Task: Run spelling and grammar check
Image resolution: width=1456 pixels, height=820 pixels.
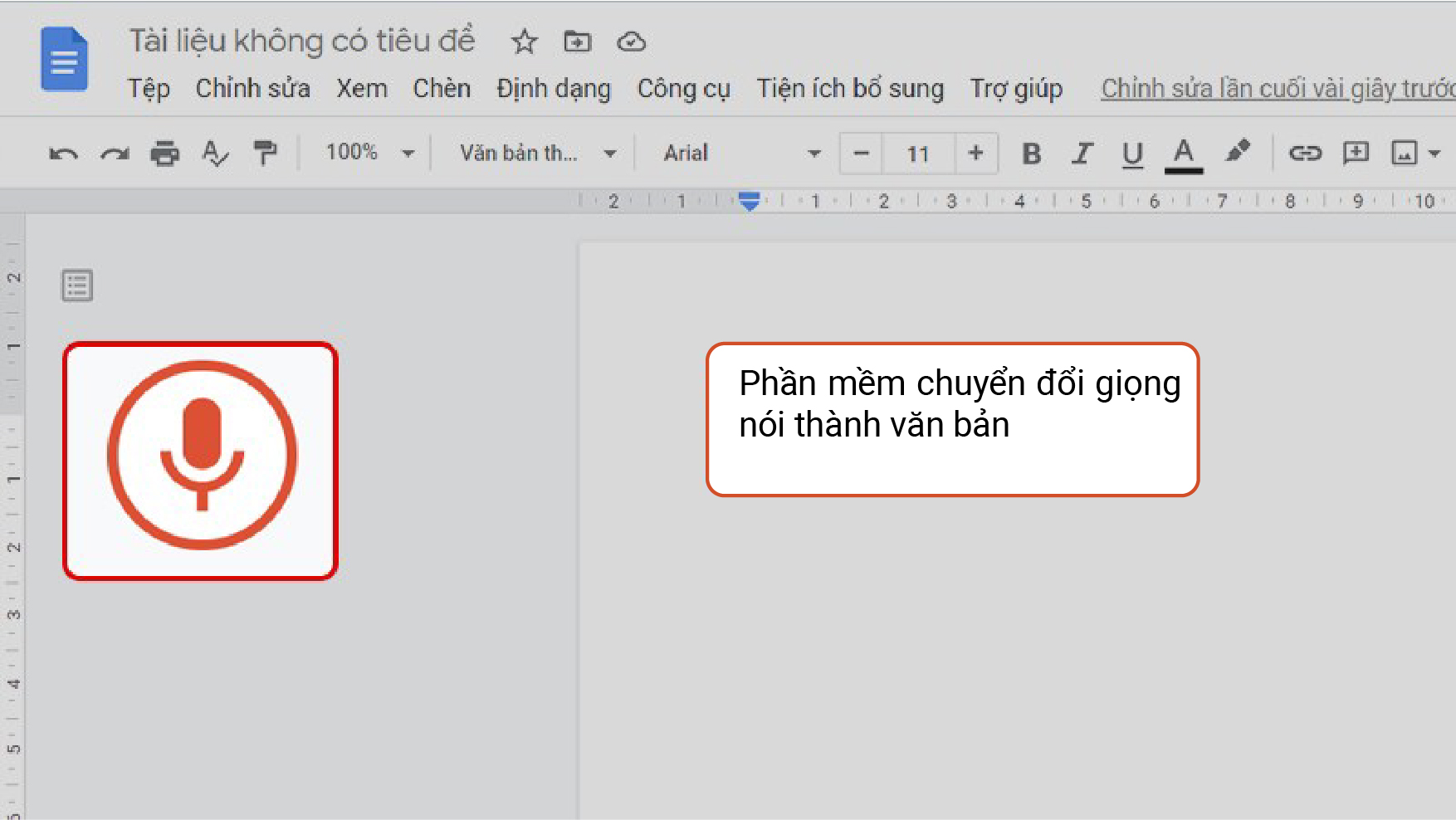Action: coord(215,154)
